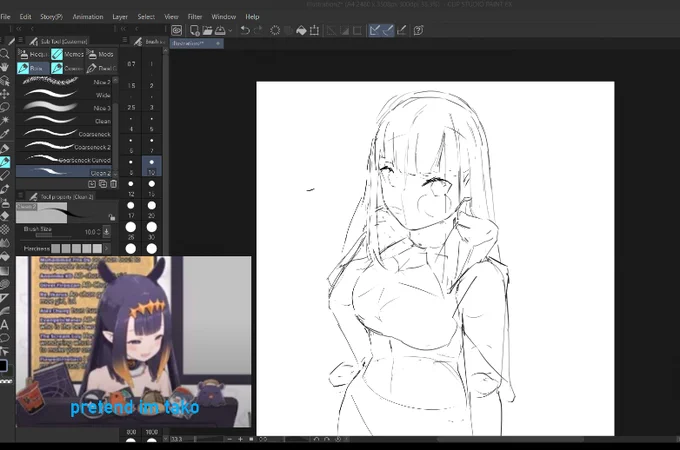Viewport: 680px width, 450px height.
Task: Open the Select menu
Action: coord(146,16)
